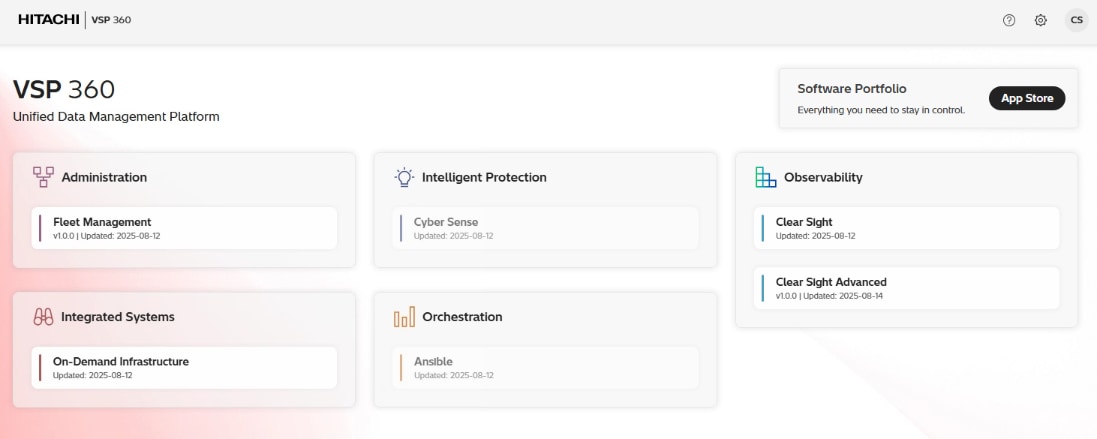Click the Observability section heading
This screenshot has width=1097, height=439.
pyautogui.click(x=823, y=177)
